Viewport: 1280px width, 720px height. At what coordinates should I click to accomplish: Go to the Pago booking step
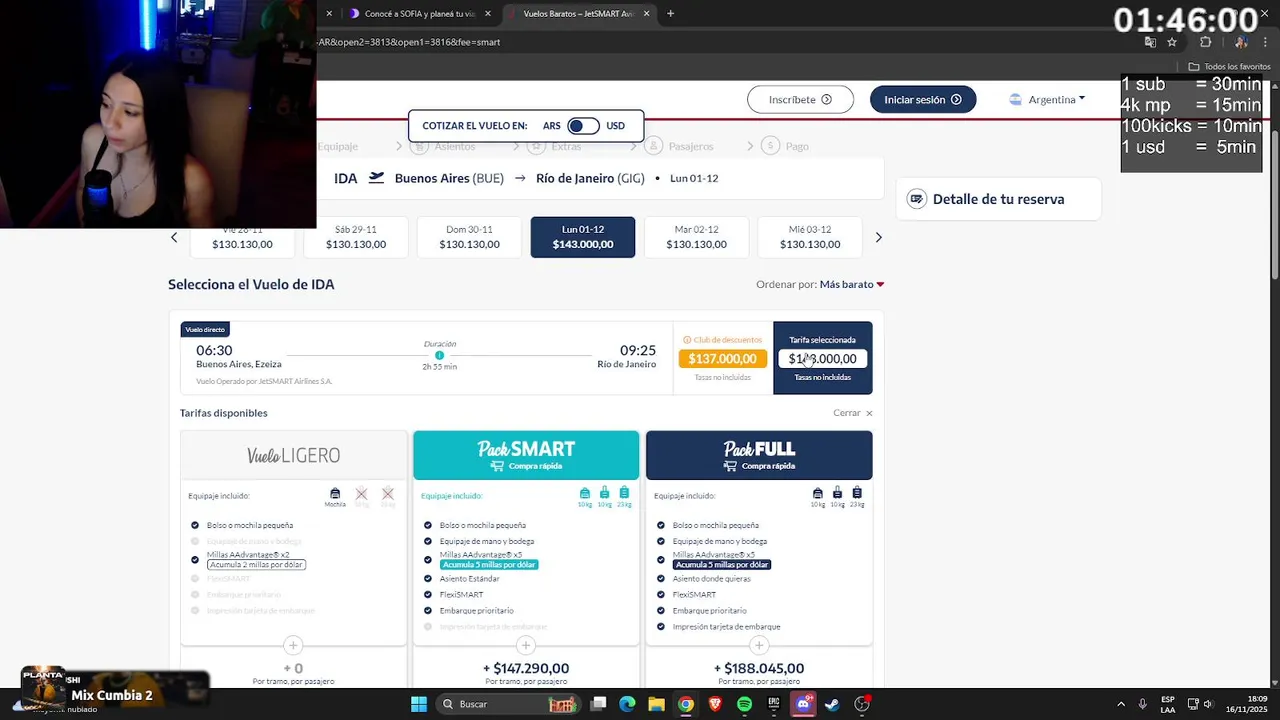point(785,146)
